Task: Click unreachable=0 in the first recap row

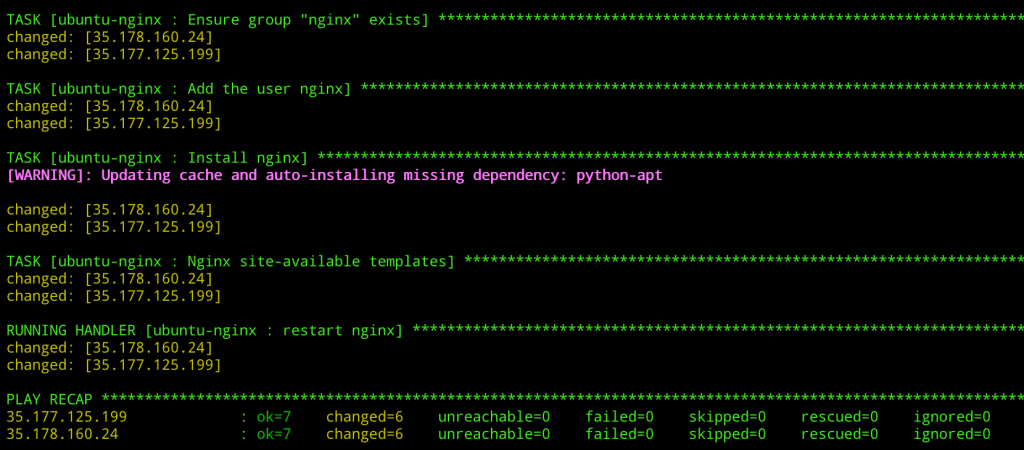Action: [494, 417]
